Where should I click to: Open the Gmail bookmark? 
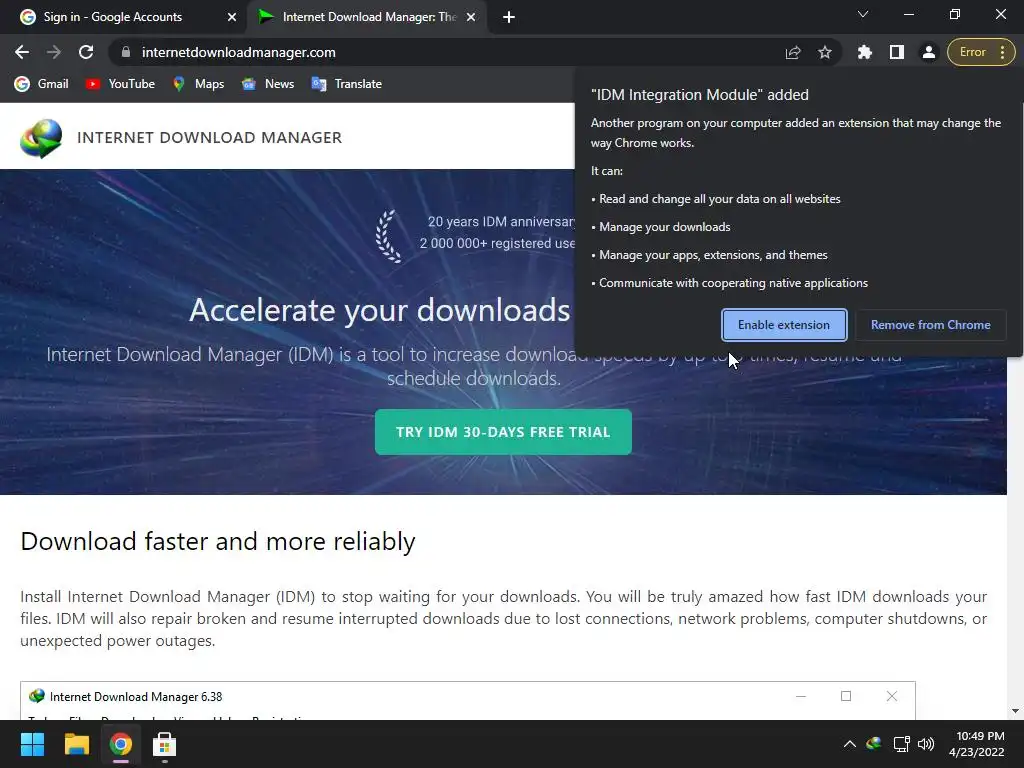[42, 84]
